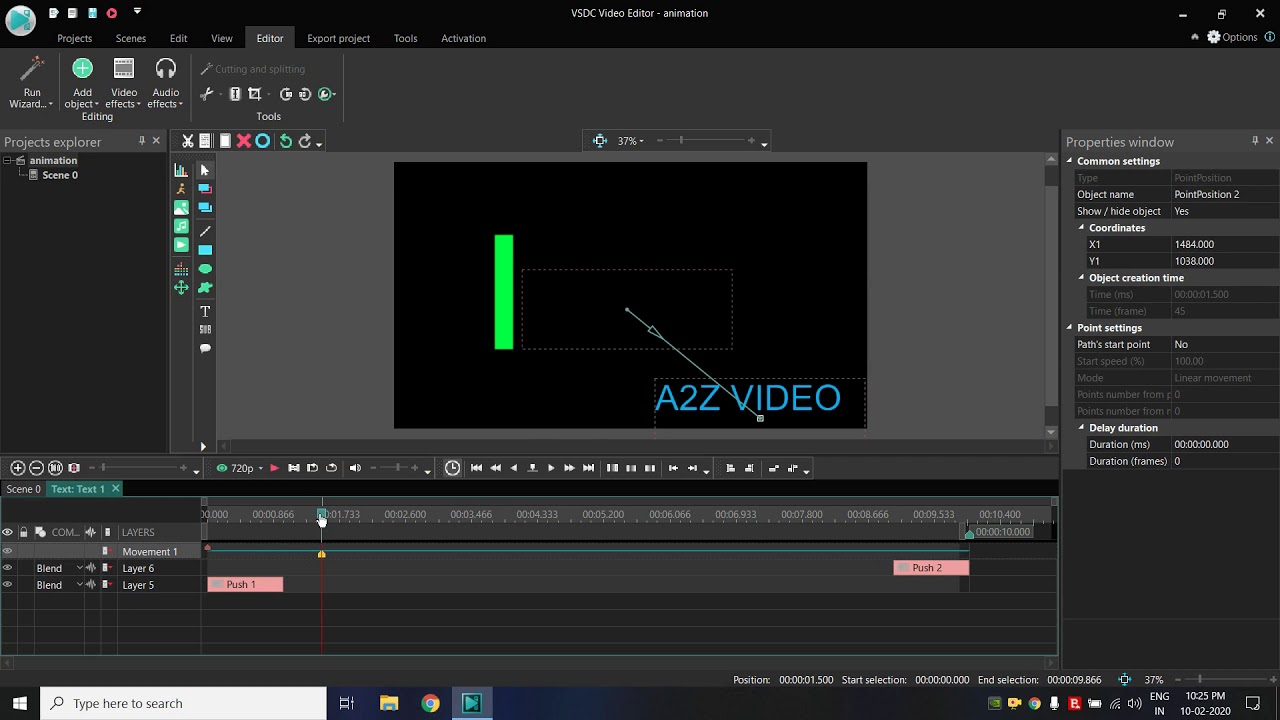Select the Text tool
Image resolution: width=1280 pixels, height=720 pixels.
tap(205, 312)
